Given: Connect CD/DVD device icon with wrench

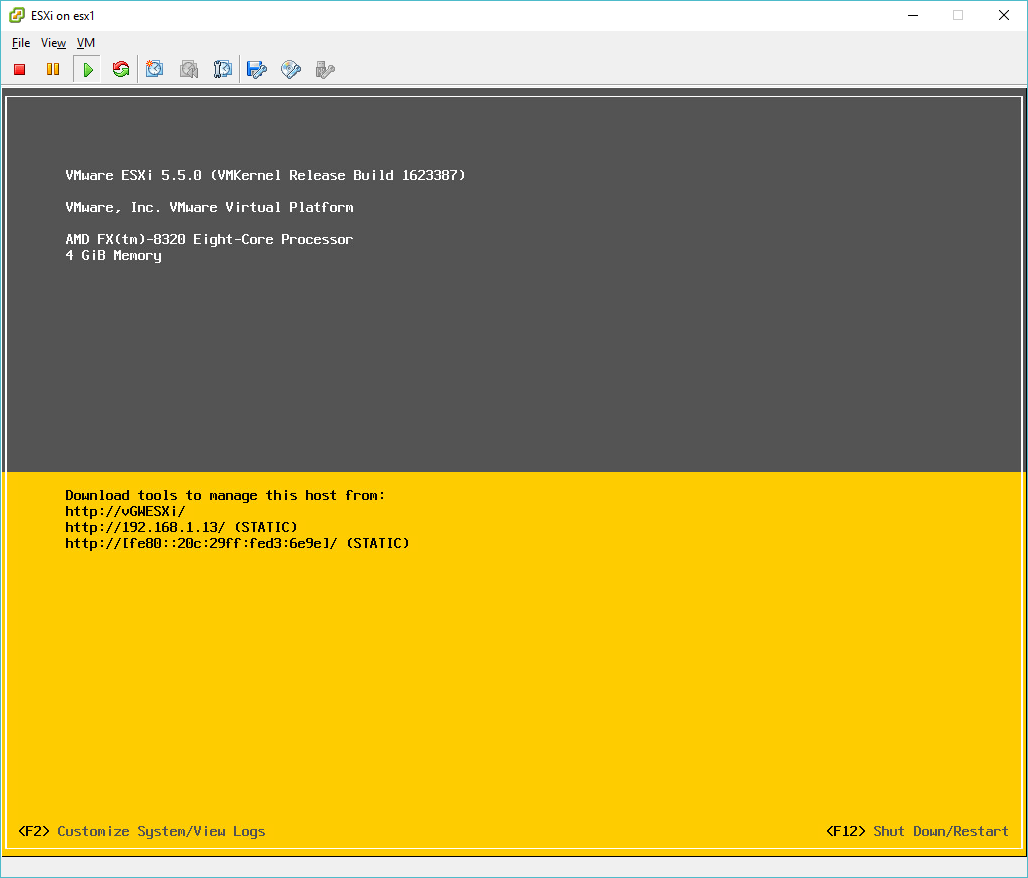Looking at the screenshot, I should [291, 70].
